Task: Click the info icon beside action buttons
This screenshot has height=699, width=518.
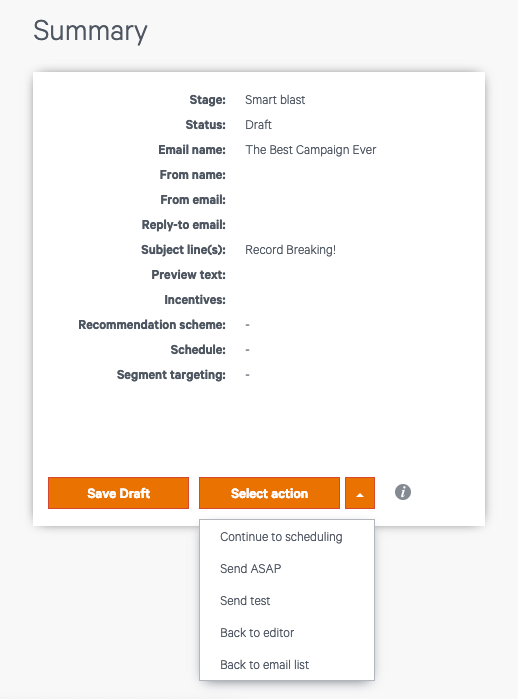Action: [x=403, y=492]
